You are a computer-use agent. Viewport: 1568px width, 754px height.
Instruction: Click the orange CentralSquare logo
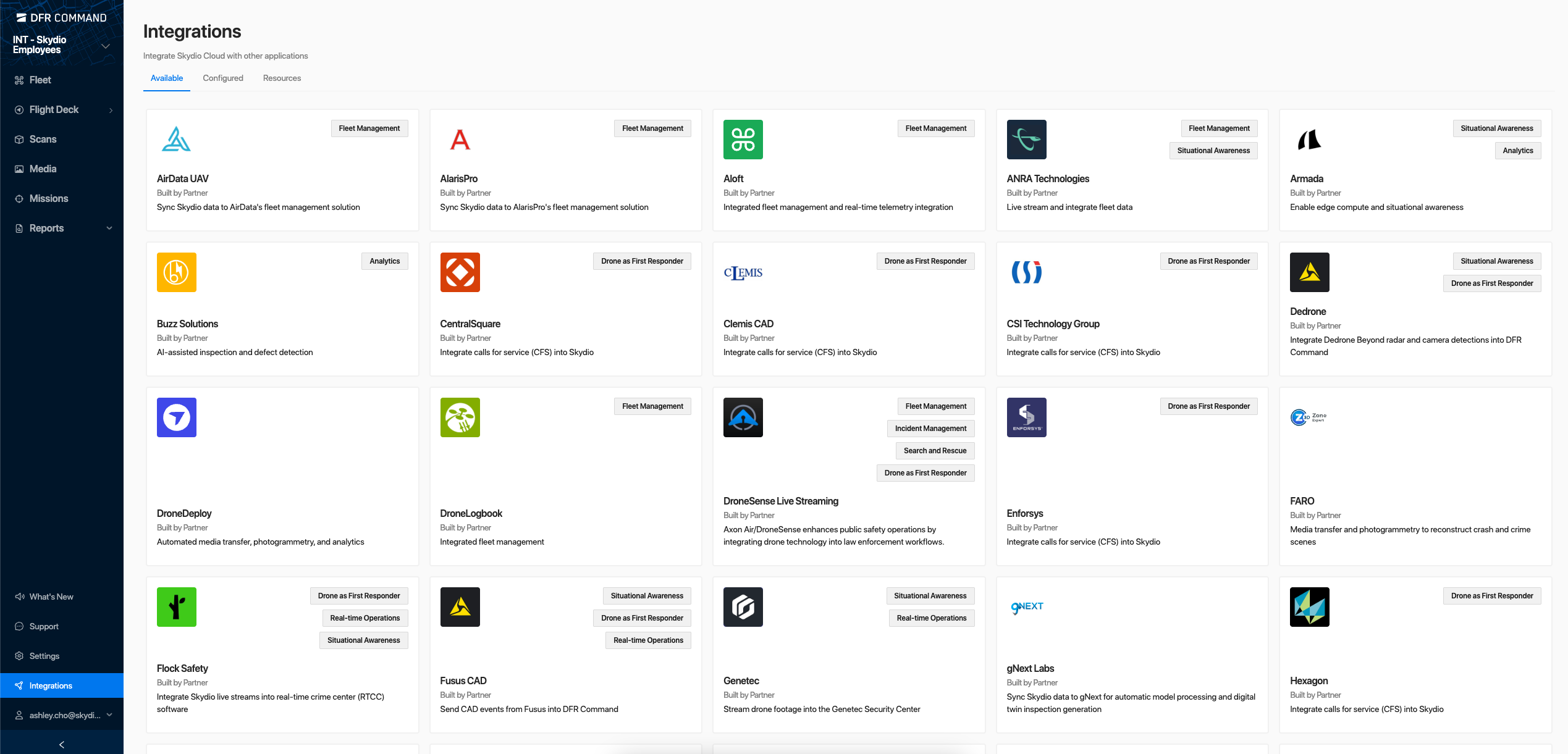[x=460, y=272]
